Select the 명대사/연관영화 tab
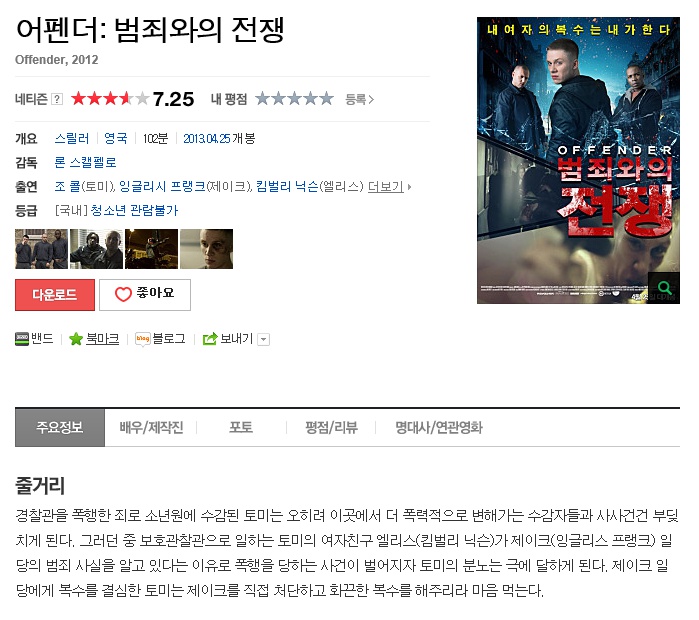This screenshot has height=620, width=699. point(439,427)
